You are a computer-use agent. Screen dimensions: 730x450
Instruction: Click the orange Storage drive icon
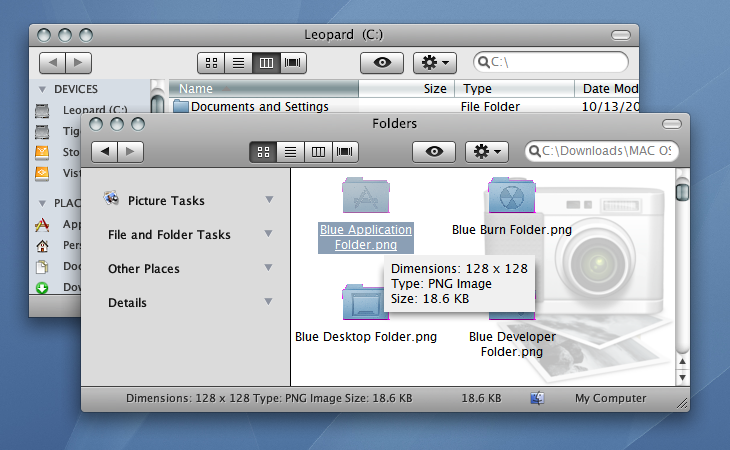pyautogui.click(x=42, y=152)
